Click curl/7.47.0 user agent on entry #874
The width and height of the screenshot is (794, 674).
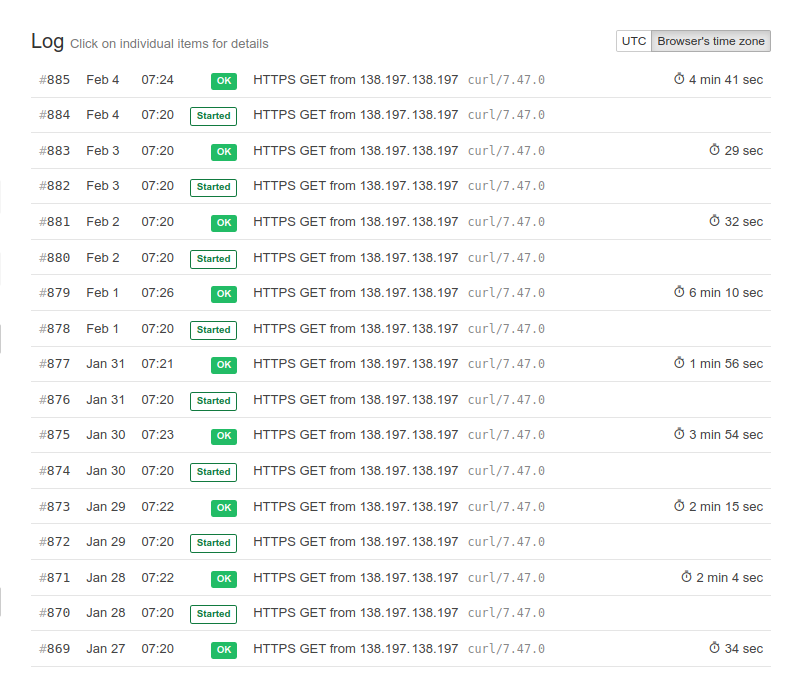pyautogui.click(x=506, y=471)
